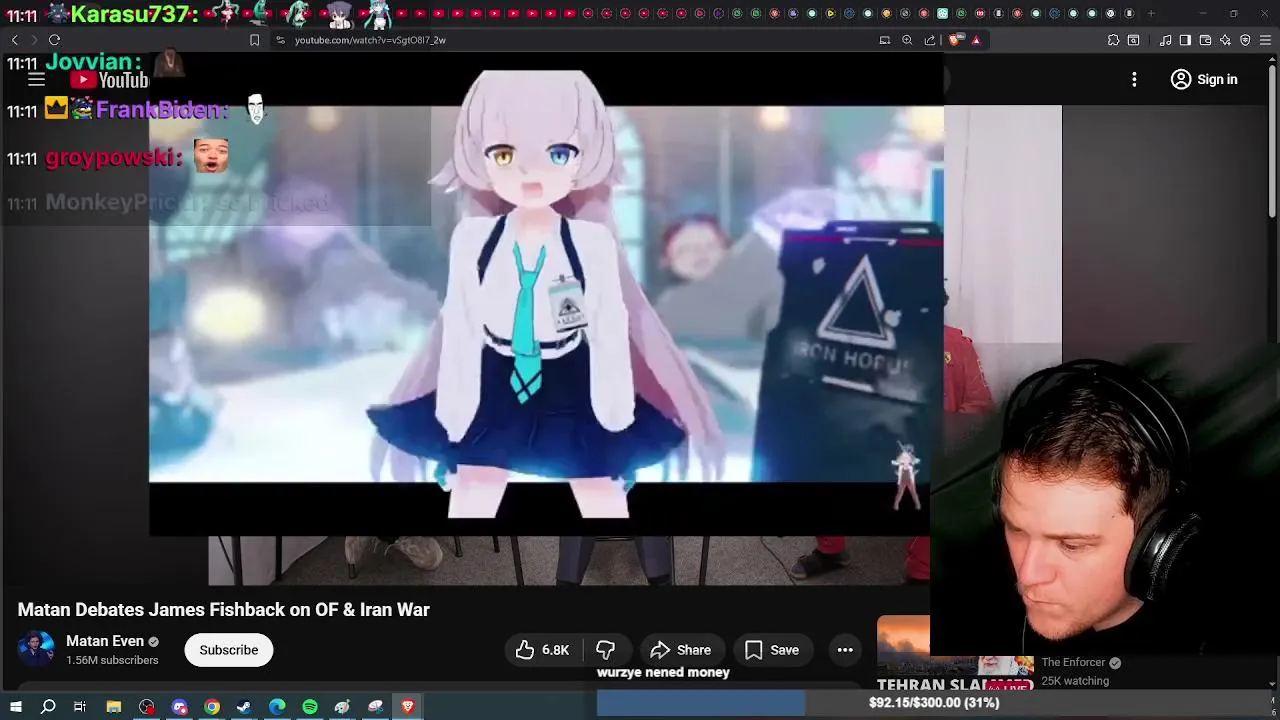1280x720 pixels.
Task: Open Spotify from taskbar
Action: coord(310,707)
